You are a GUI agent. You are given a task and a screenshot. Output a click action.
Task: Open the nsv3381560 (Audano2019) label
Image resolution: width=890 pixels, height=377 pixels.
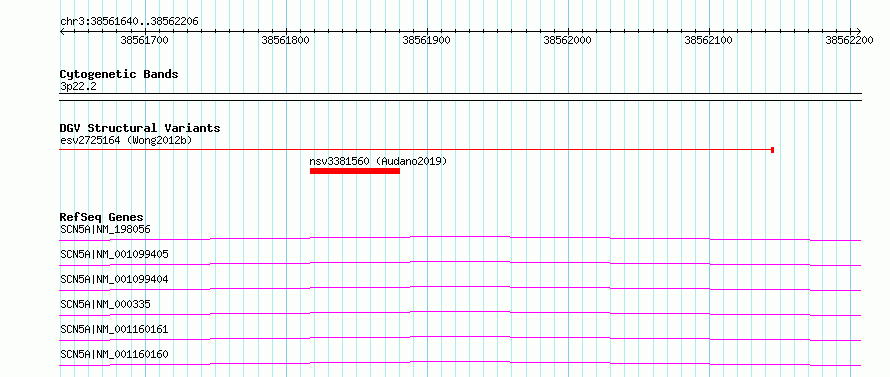pos(378,161)
